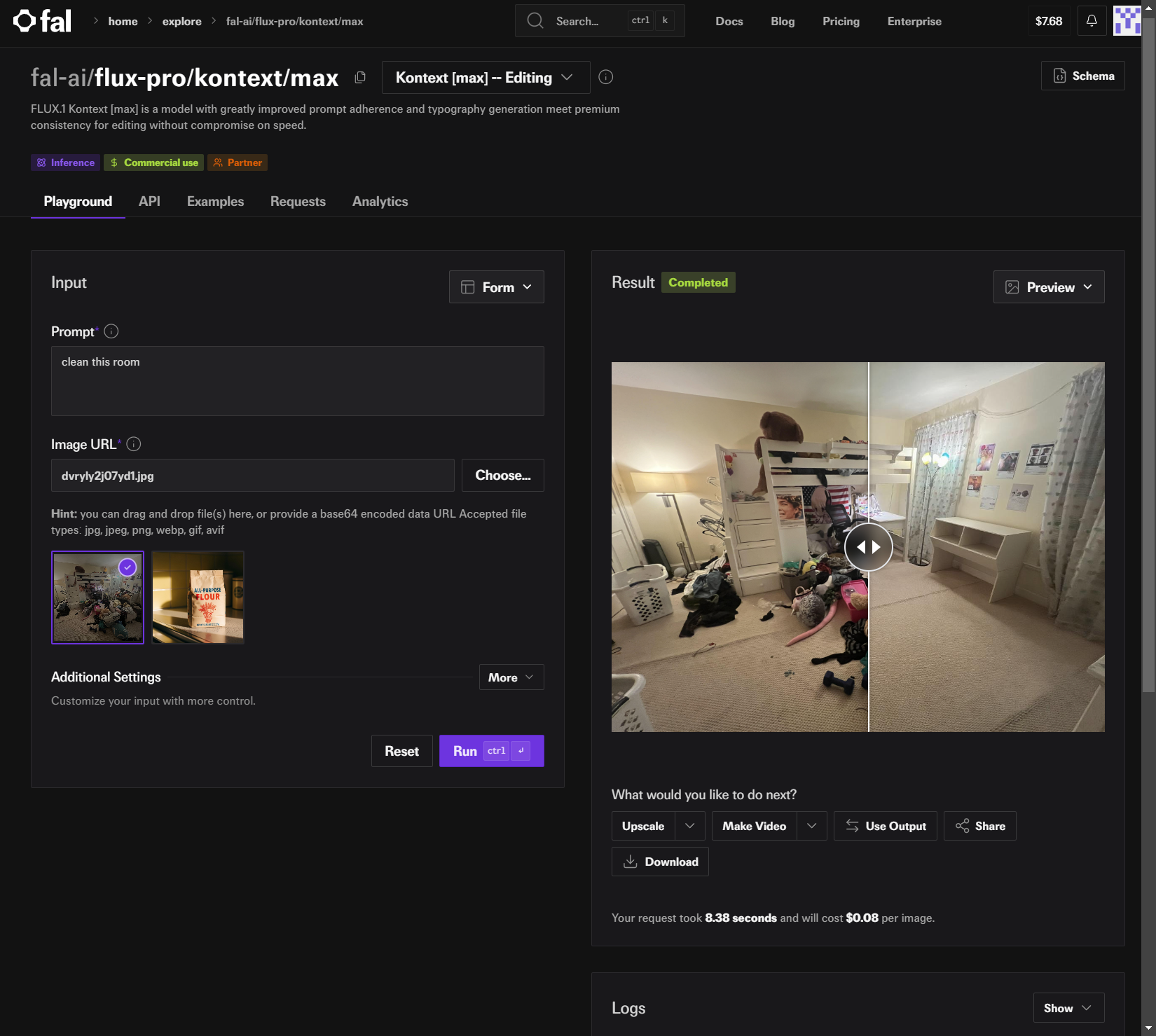This screenshot has width=1156, height=1036.
Task: Click the Schema document icon
Action: pyautogui.click(x=1060, y=76)
